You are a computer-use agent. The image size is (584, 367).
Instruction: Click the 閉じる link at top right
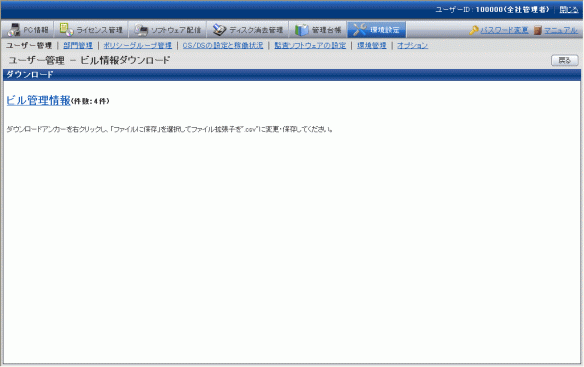(x=569, y=10)
